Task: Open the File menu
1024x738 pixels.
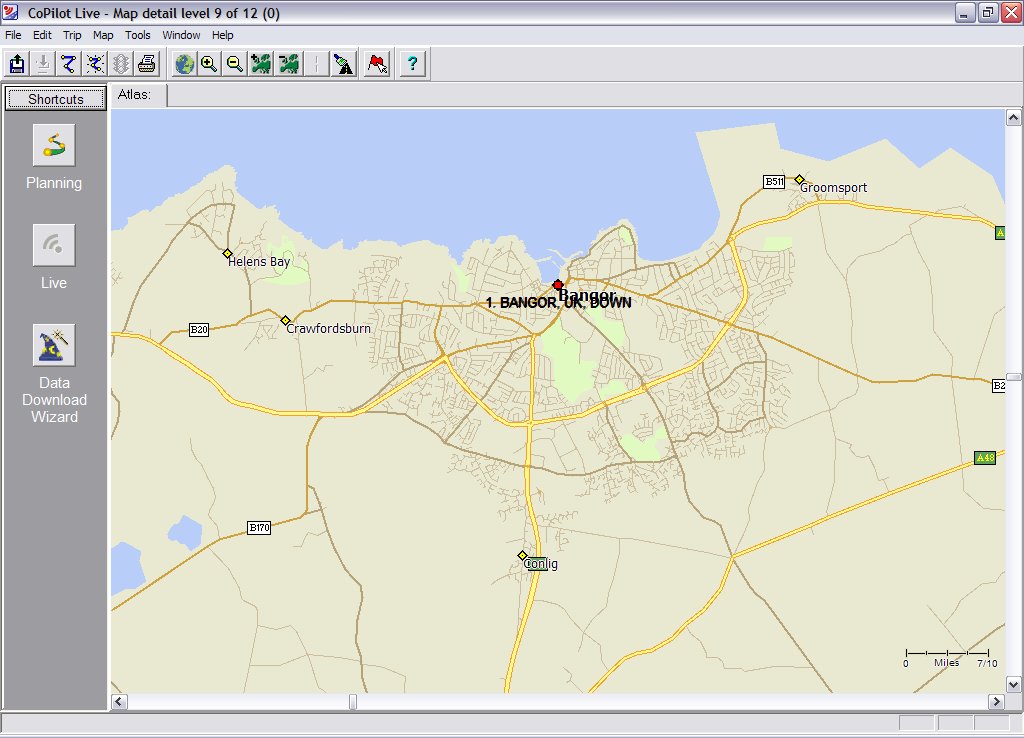Action: coord(13,35)
